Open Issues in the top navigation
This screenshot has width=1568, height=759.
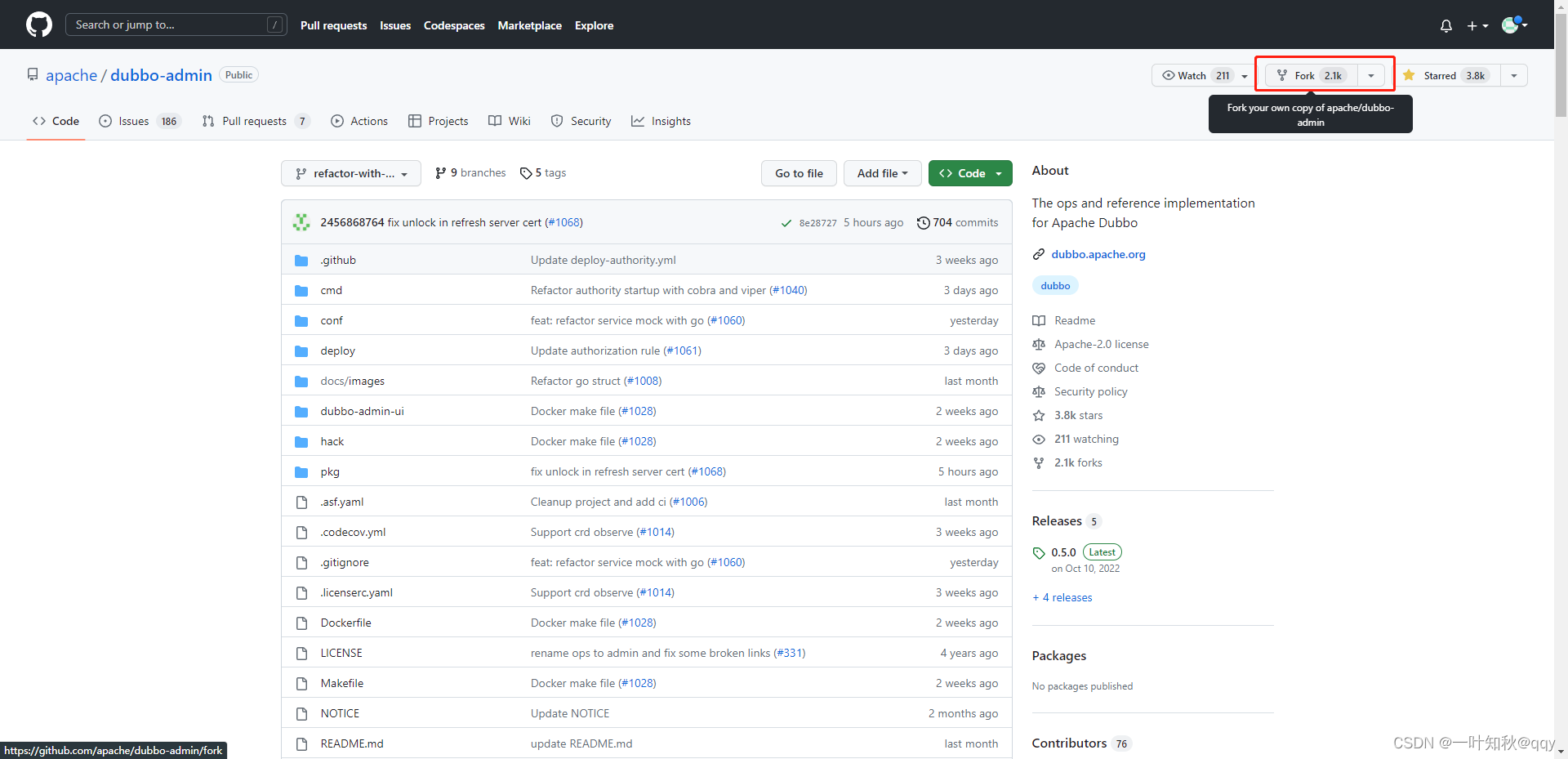point(395,25)
